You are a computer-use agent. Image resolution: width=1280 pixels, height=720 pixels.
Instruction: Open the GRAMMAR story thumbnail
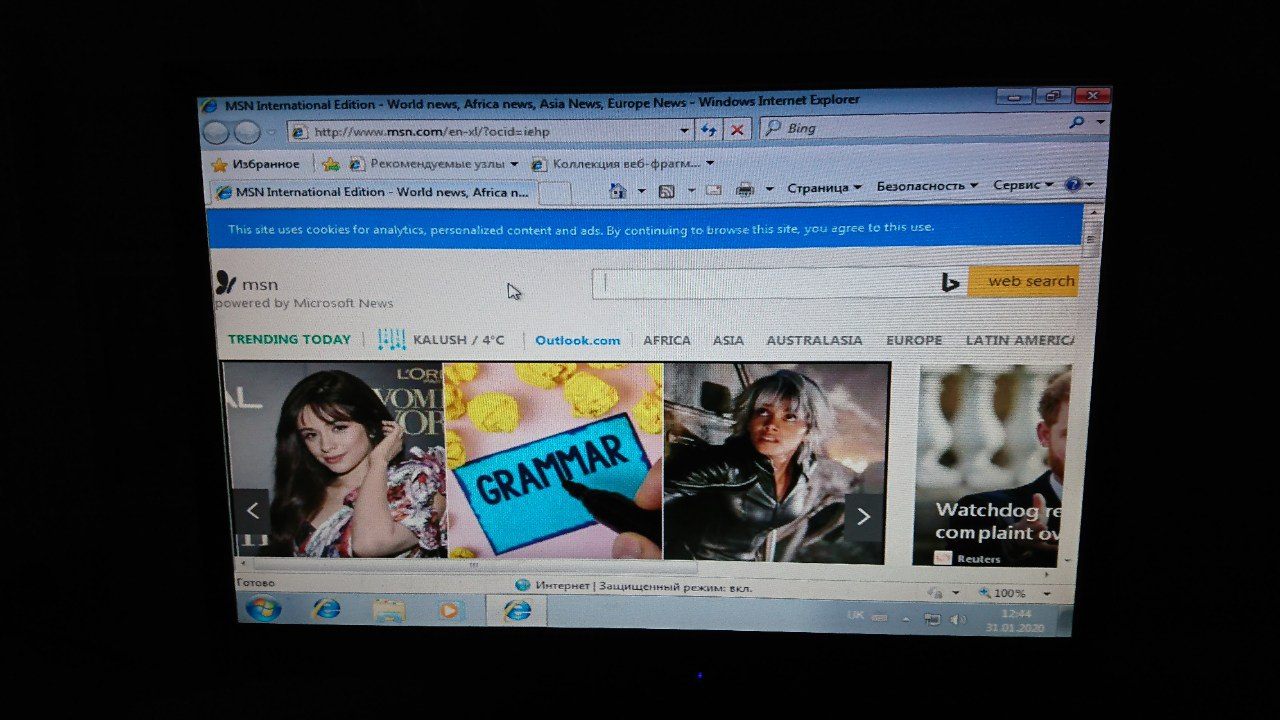(x=554, y=460)
